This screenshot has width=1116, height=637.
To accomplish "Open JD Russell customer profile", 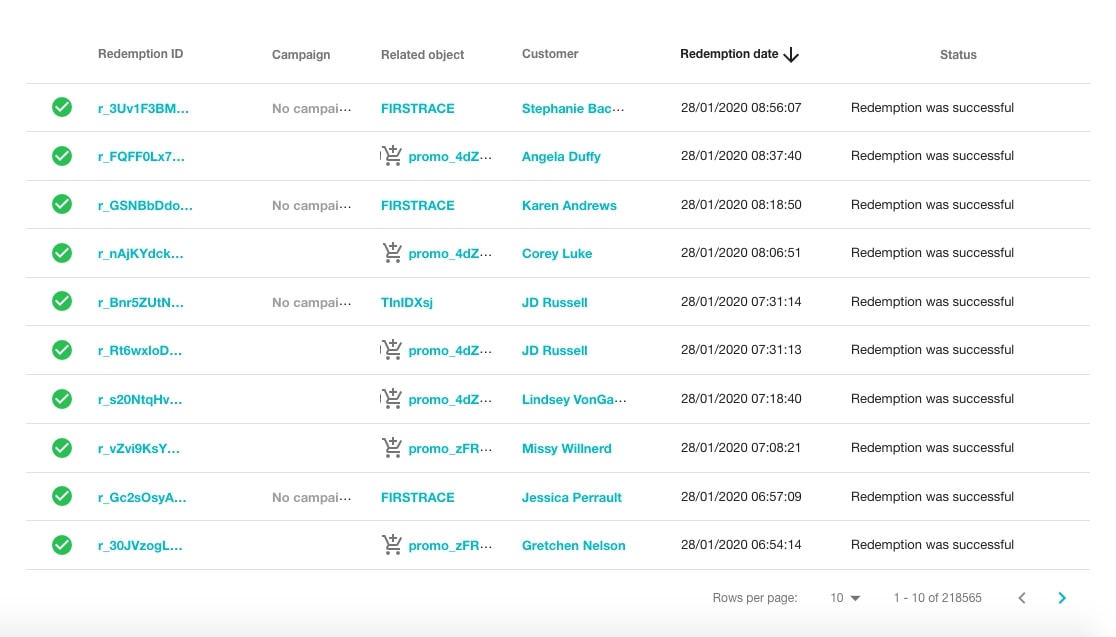I will (x=554, y=301).
